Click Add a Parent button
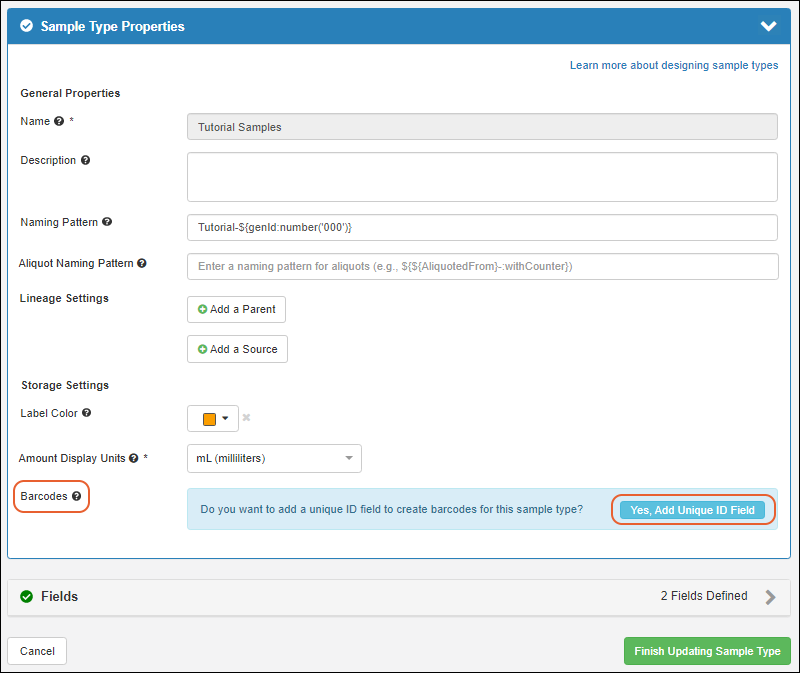The width and height of the screenshot is (800, 673). tap(236, 310)
